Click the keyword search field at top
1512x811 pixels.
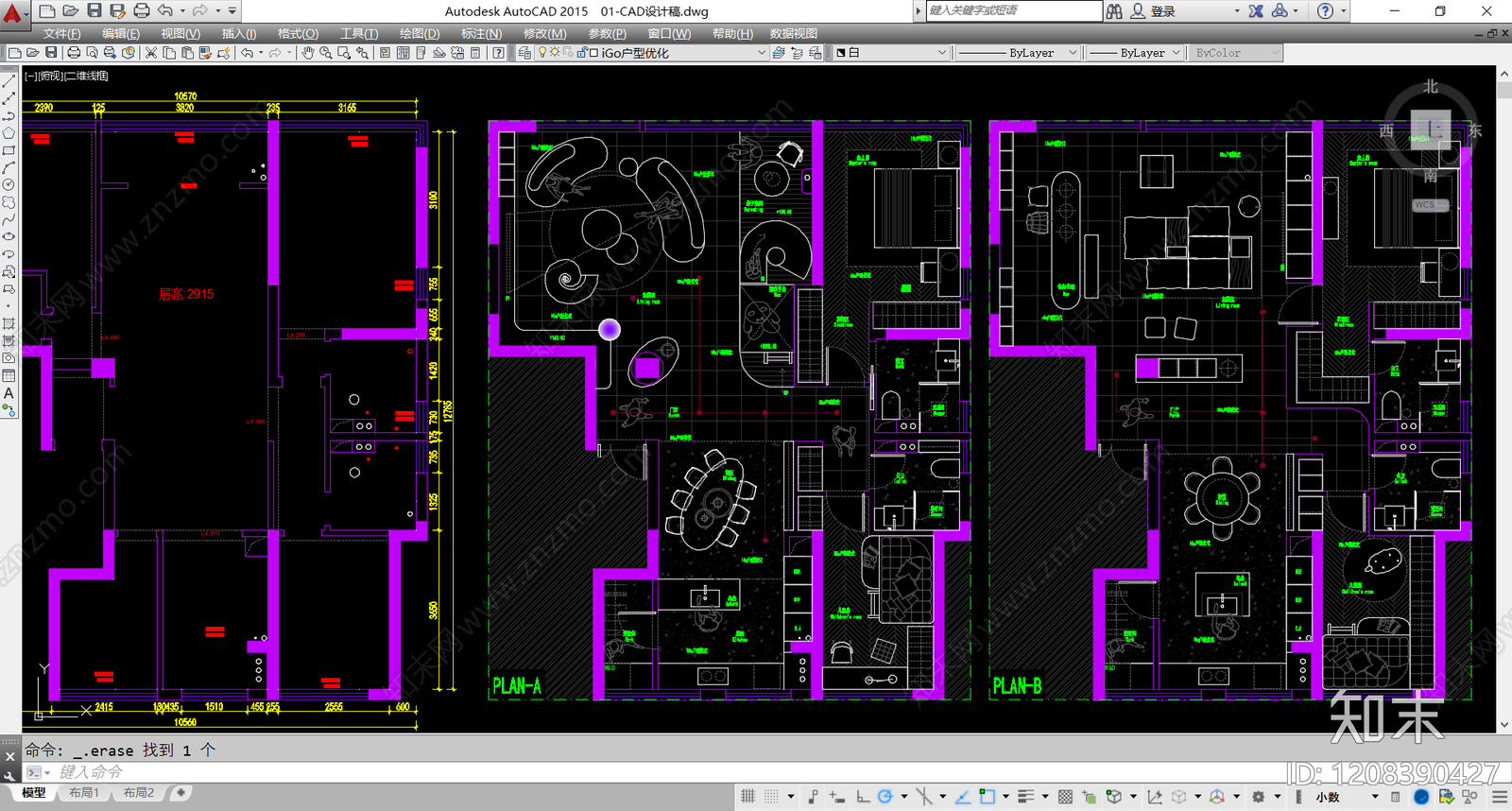pyautogui.click(x=1012, y=10)
